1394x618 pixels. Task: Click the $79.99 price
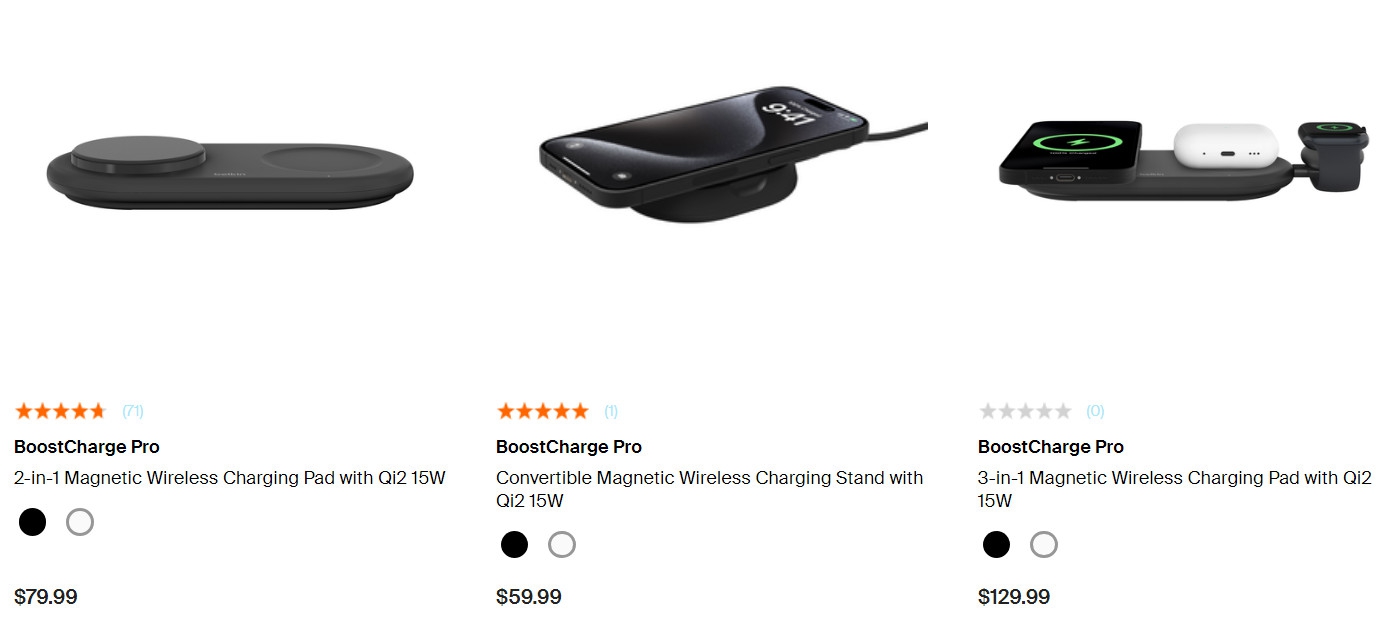tap(46, 597)
